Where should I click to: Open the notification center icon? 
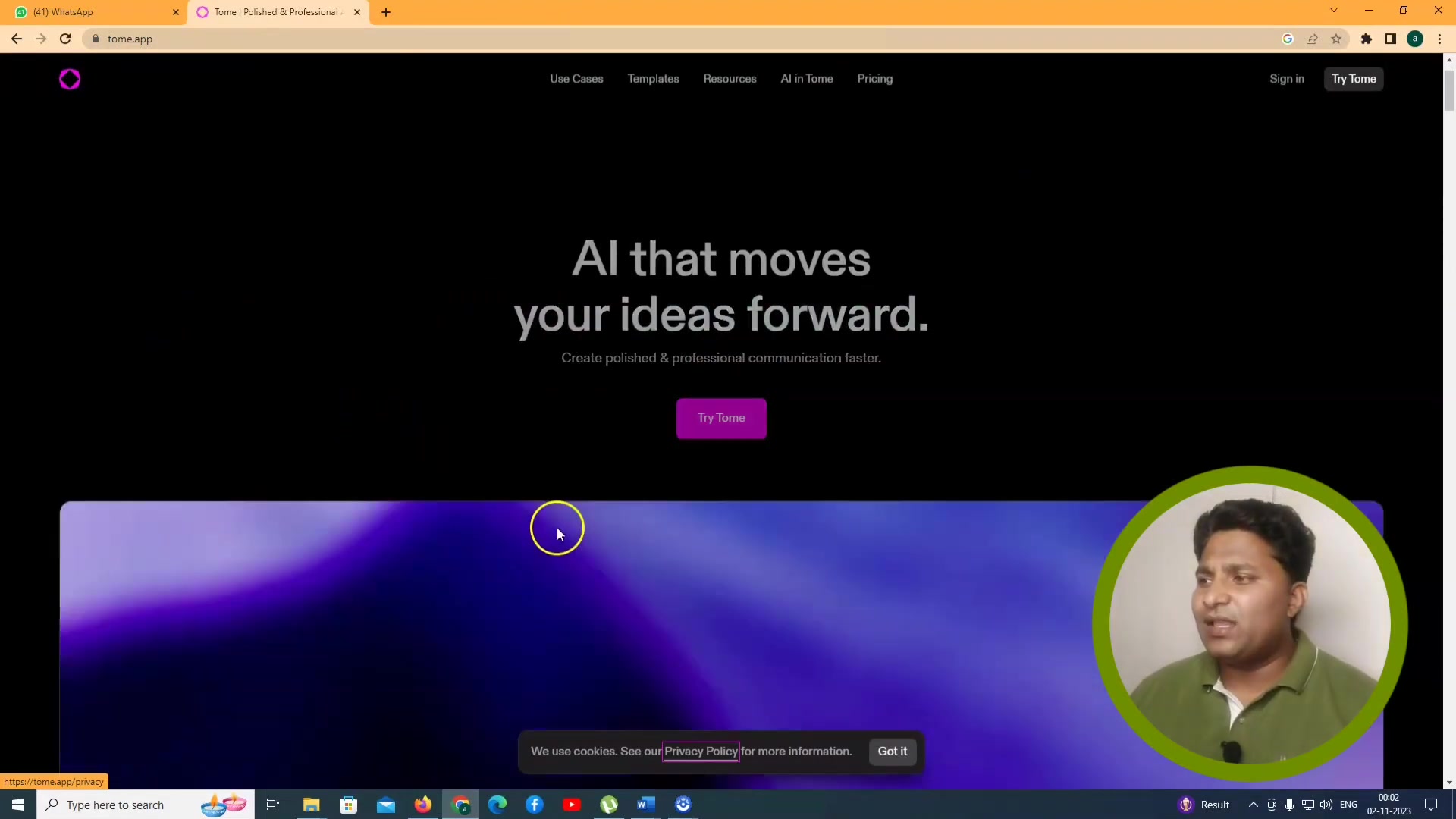tap(1431, 805)
